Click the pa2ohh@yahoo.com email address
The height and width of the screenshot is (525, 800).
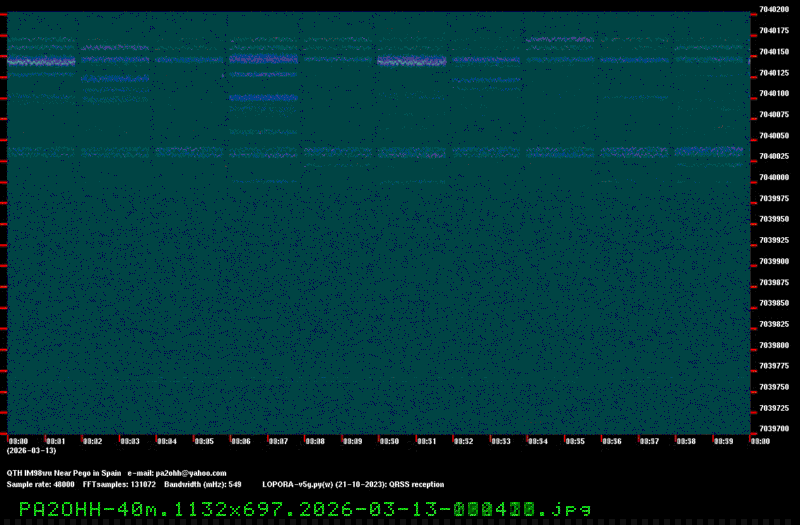coord(190,473)
